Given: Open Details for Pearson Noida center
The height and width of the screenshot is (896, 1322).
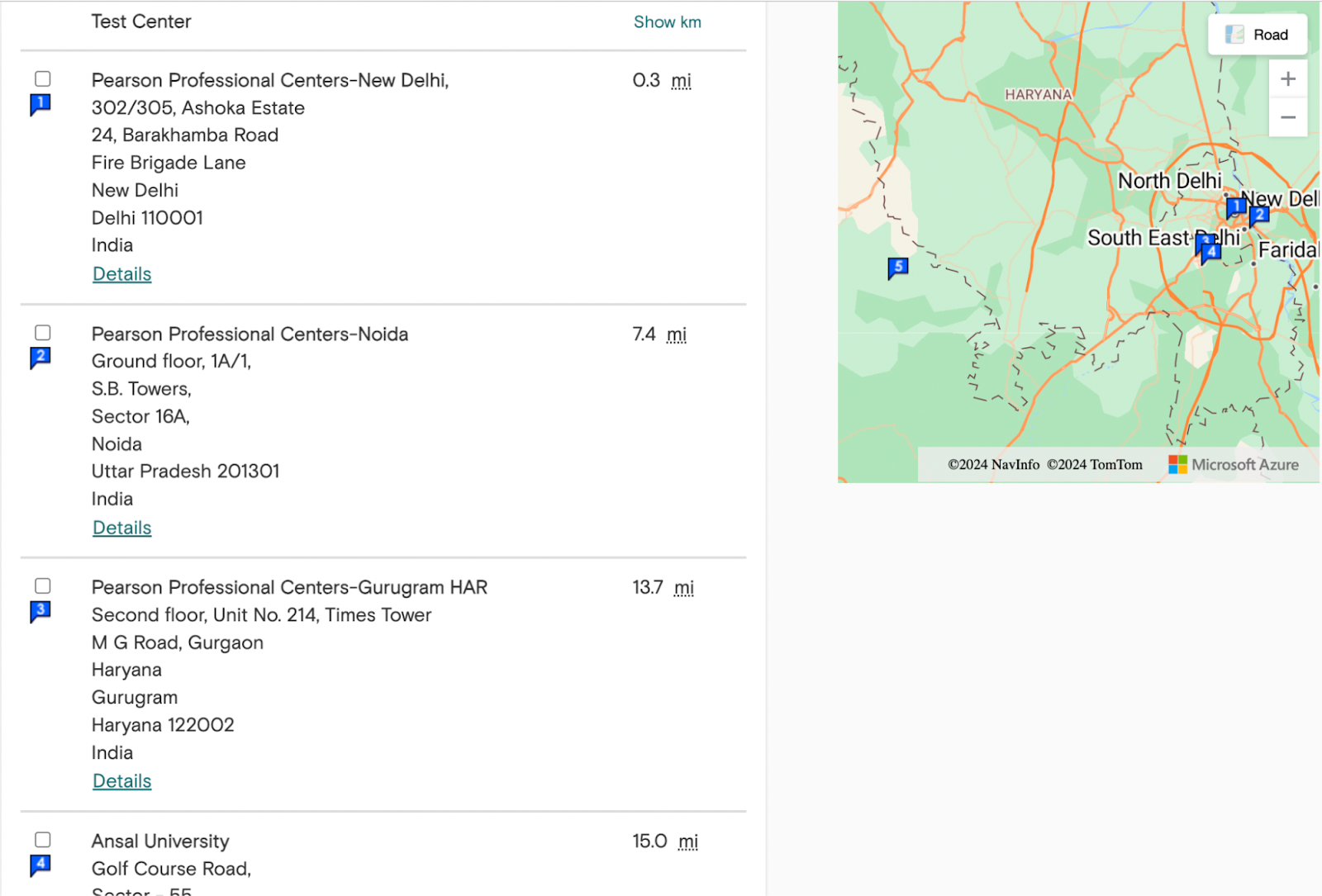Looking at the screenshot, I should click(x=122, y=528).
